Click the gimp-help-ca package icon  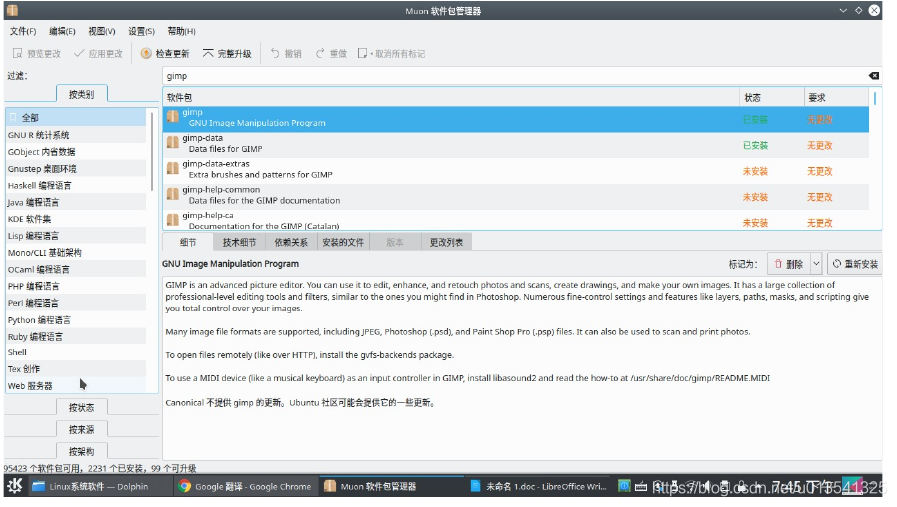tap(173, 220)
